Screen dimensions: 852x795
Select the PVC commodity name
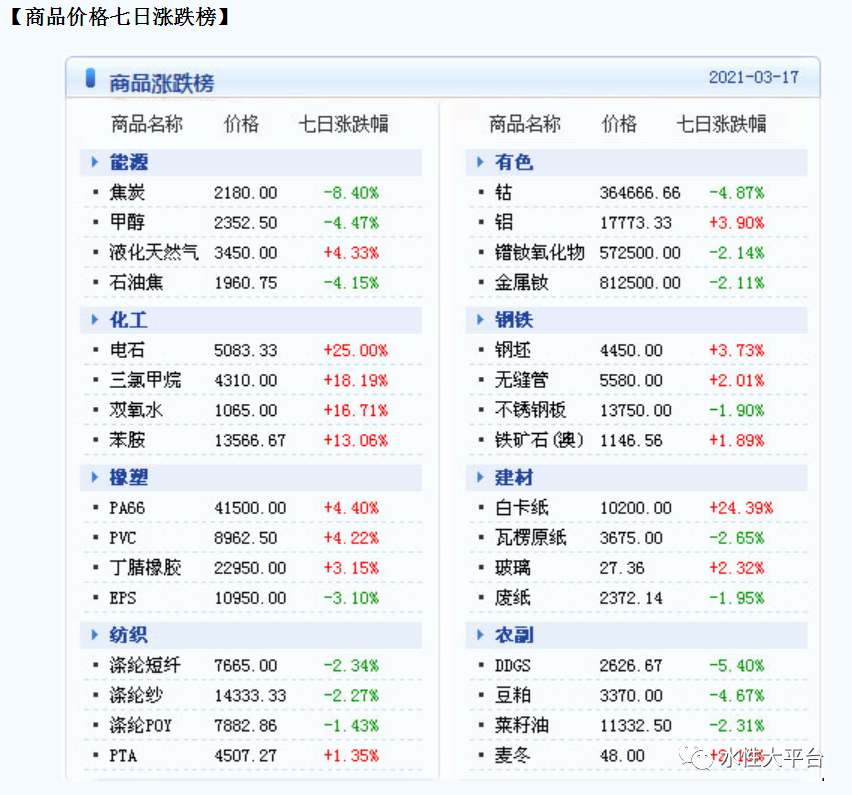point(123,537)
